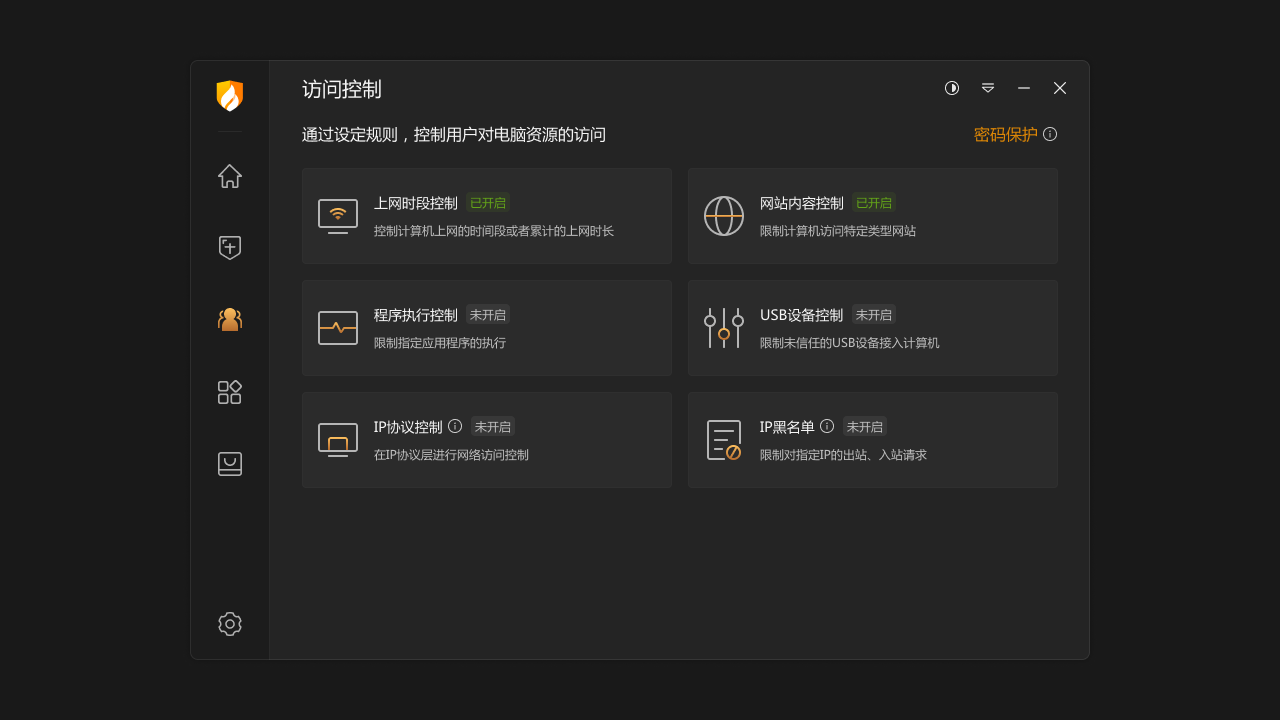Select the protection center shield icon
The height and width of the screenshot is (720, 1280).
(229, 247)
